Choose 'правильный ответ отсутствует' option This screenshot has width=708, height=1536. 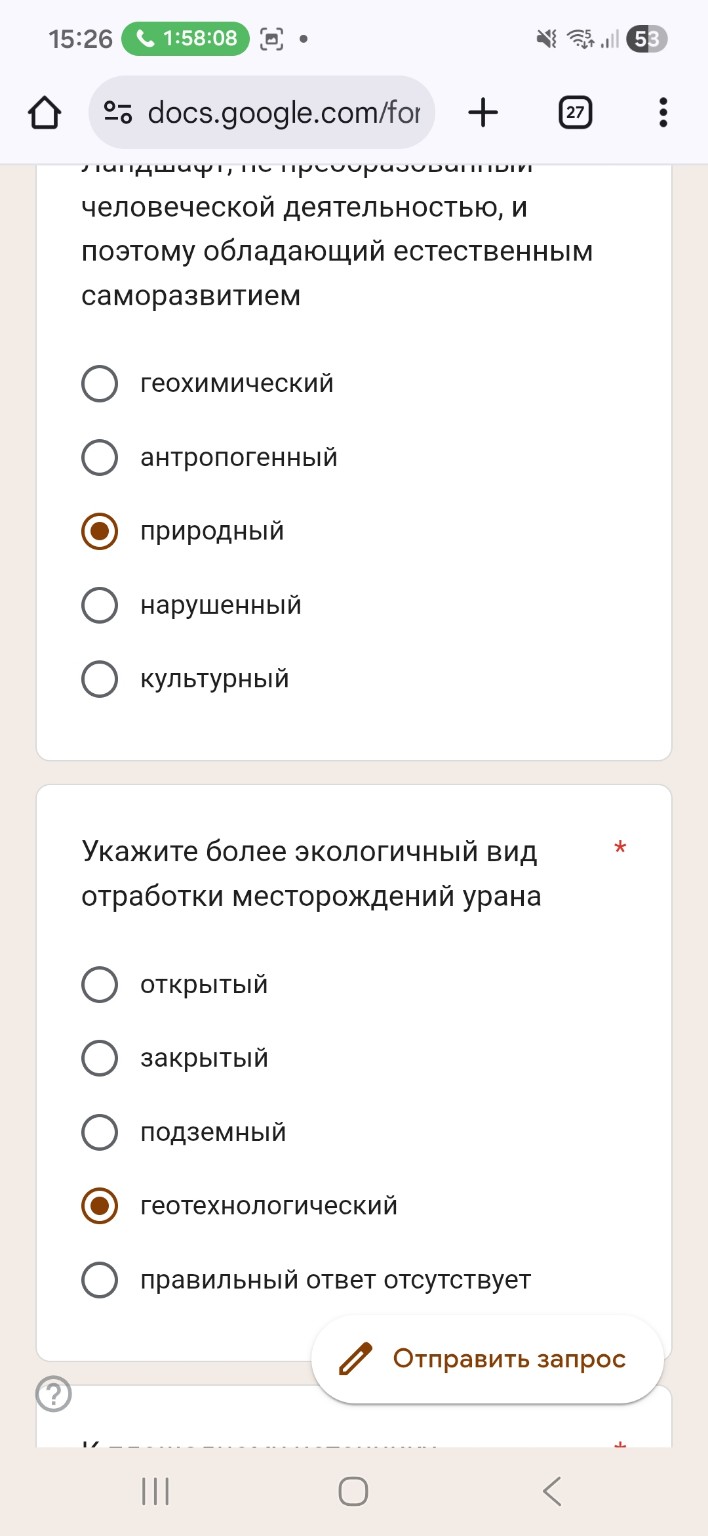click(99, 1279)
